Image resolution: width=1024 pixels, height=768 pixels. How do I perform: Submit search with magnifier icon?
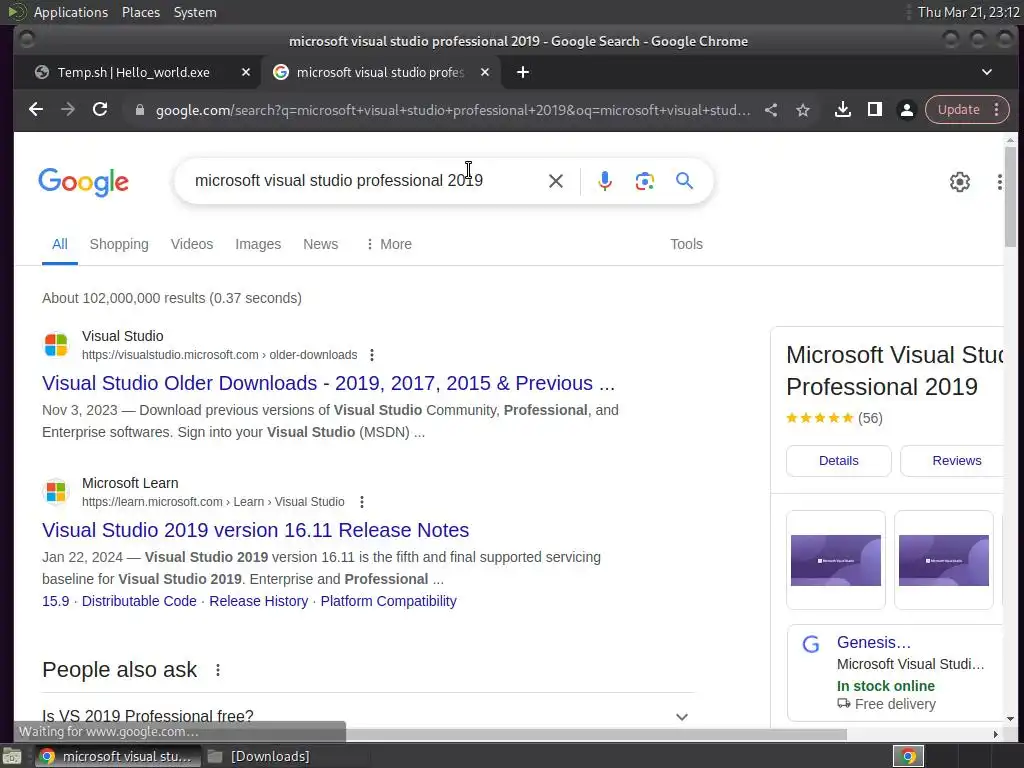(x=684, y=181)
